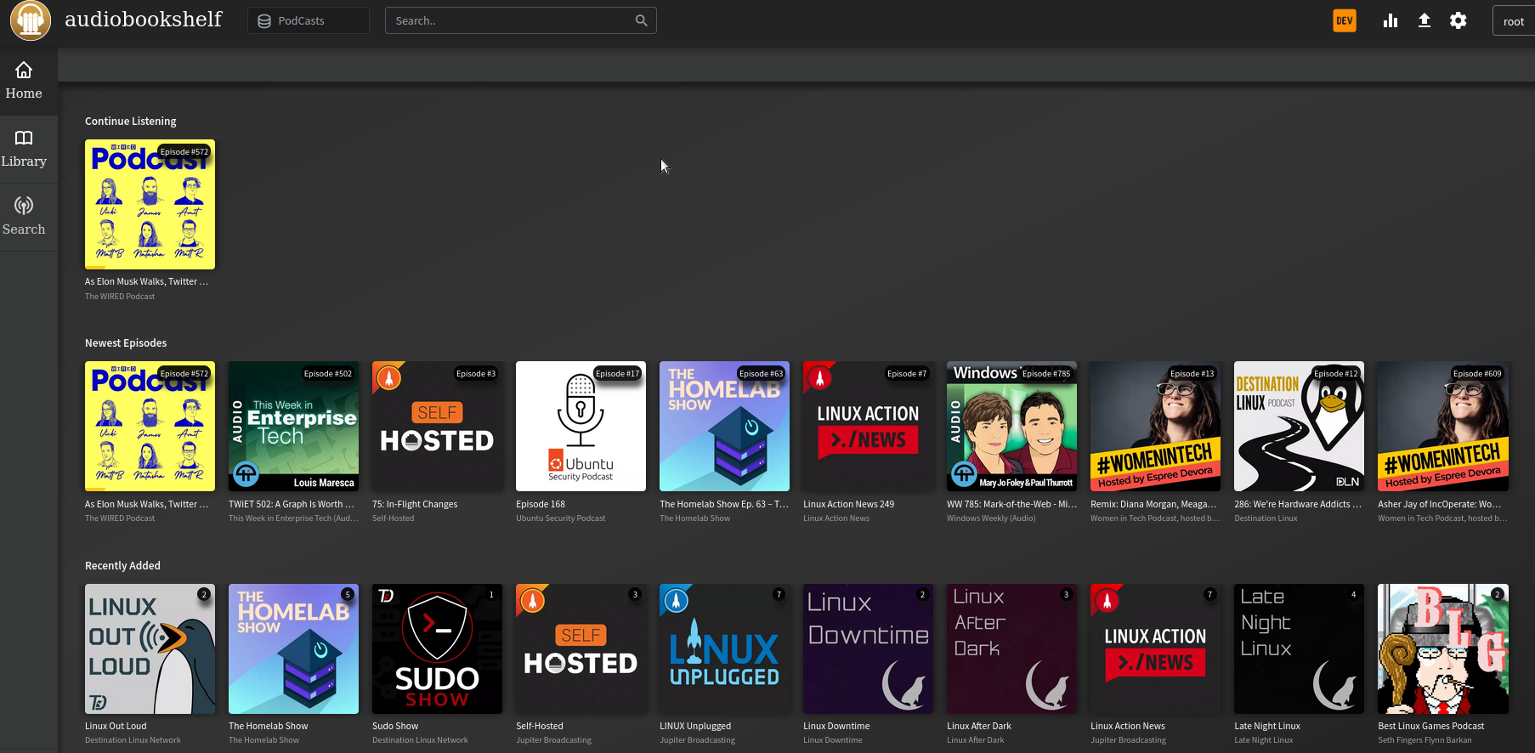Open Linux Action News Episode #7 cover
This screenshot has width=1535, height=753.
(x=868, y=426)
